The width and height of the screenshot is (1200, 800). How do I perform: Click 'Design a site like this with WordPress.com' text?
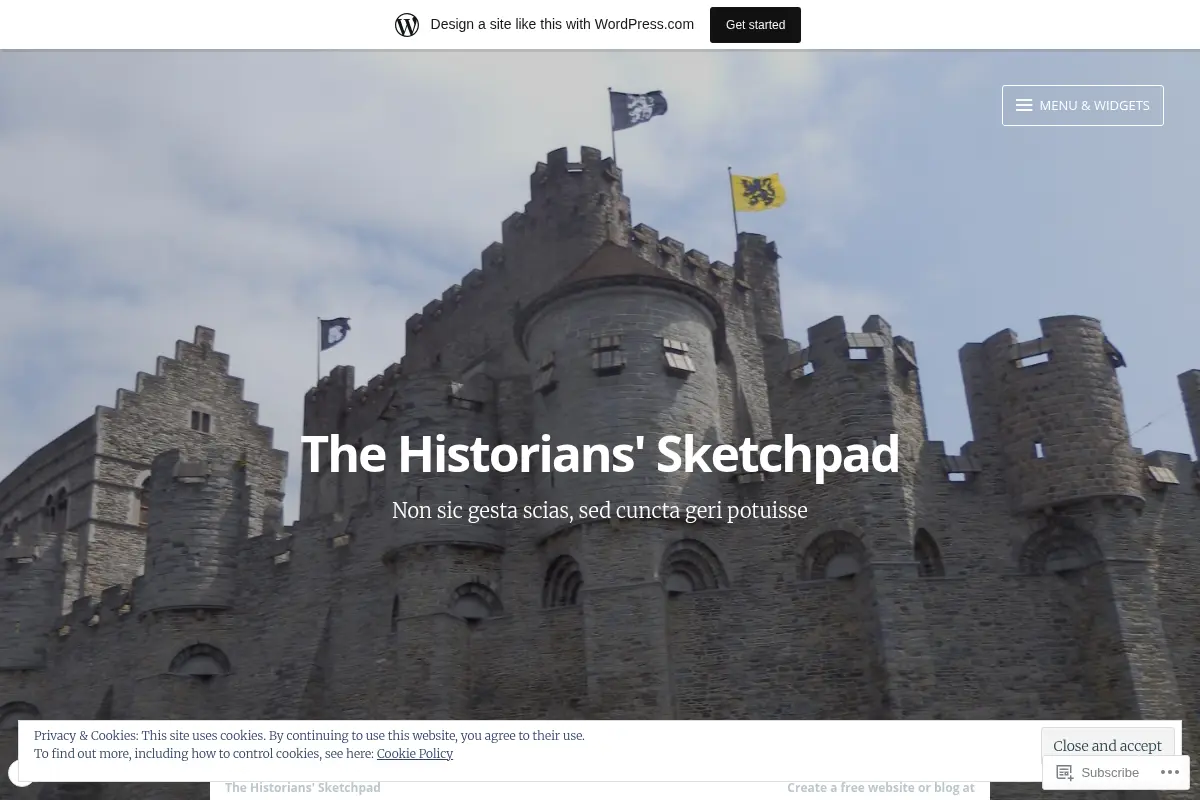pyautogui.click(x=562, y=25)
